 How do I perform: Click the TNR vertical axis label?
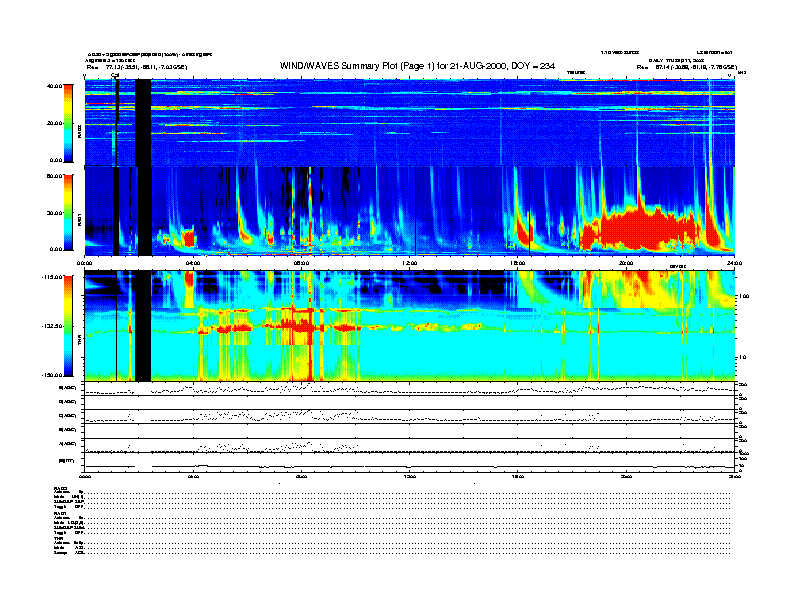(79, 341)
